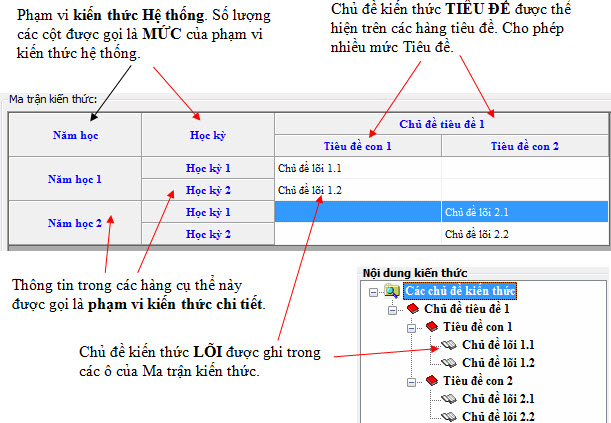Select the Chủ đề lõi 1.1 matrix cell
Screen dimensions: 611x423
358,168
